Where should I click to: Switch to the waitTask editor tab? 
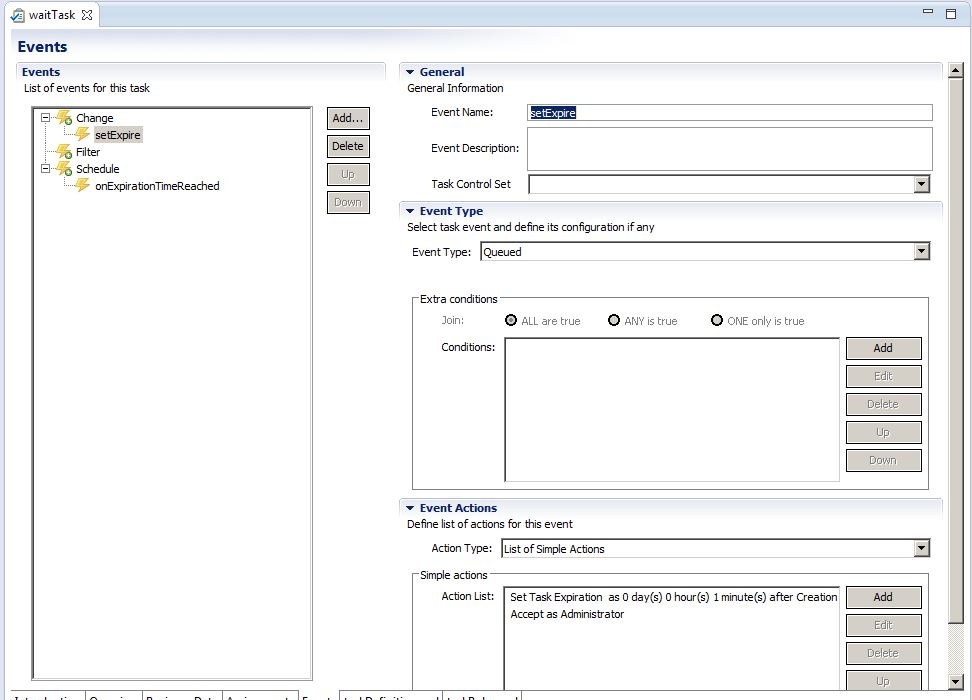tap(51, 15)
